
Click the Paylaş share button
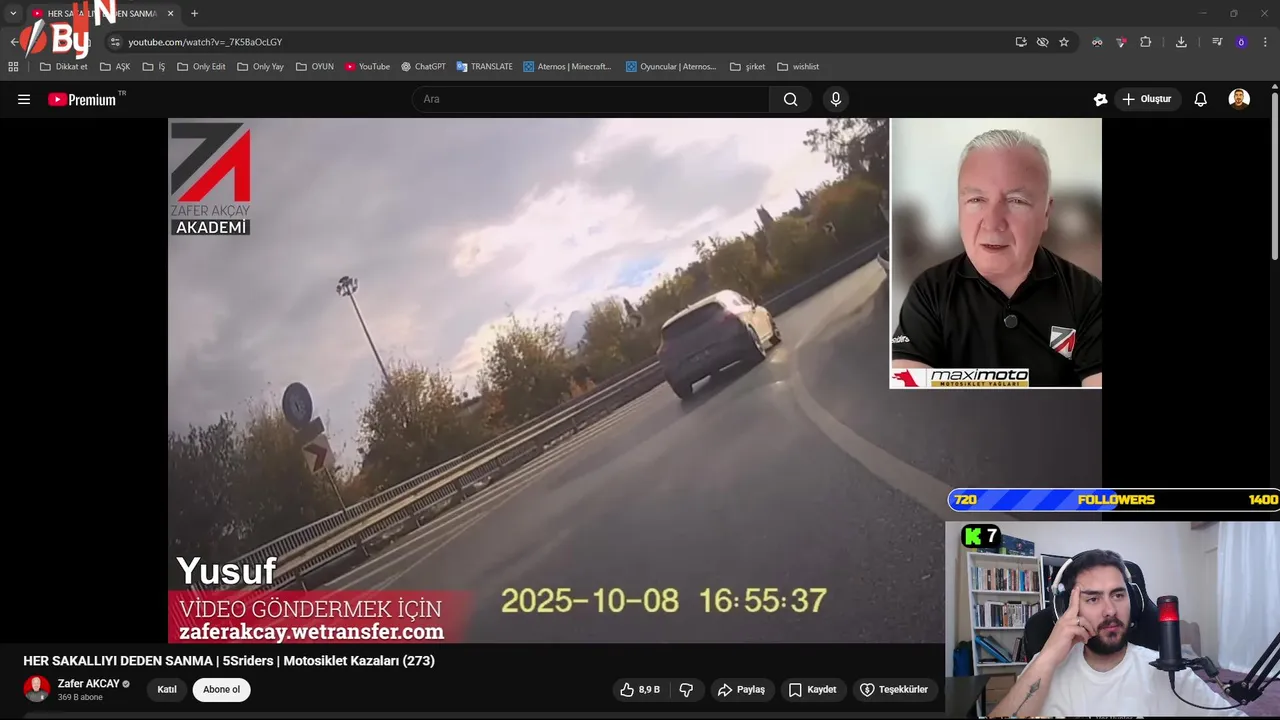(741, 690)
